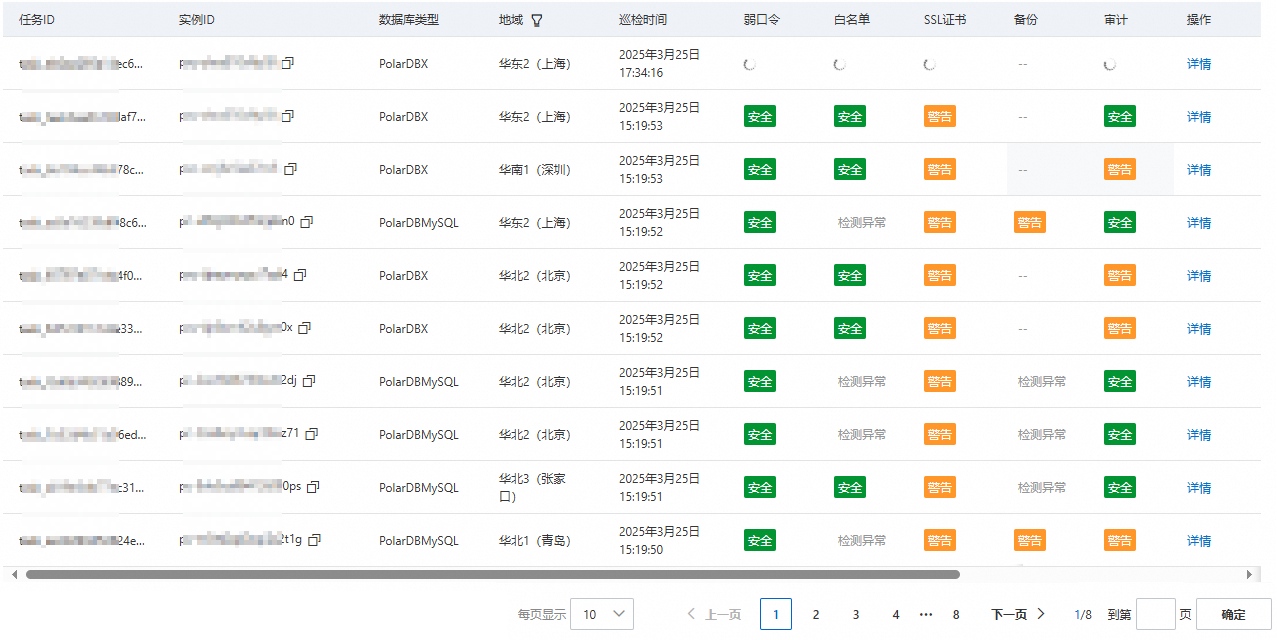1277x640 pixels.
Task: Click 白名单 安全 badge in 华北3（张家口）row
Action: click(x=850, y=487)
